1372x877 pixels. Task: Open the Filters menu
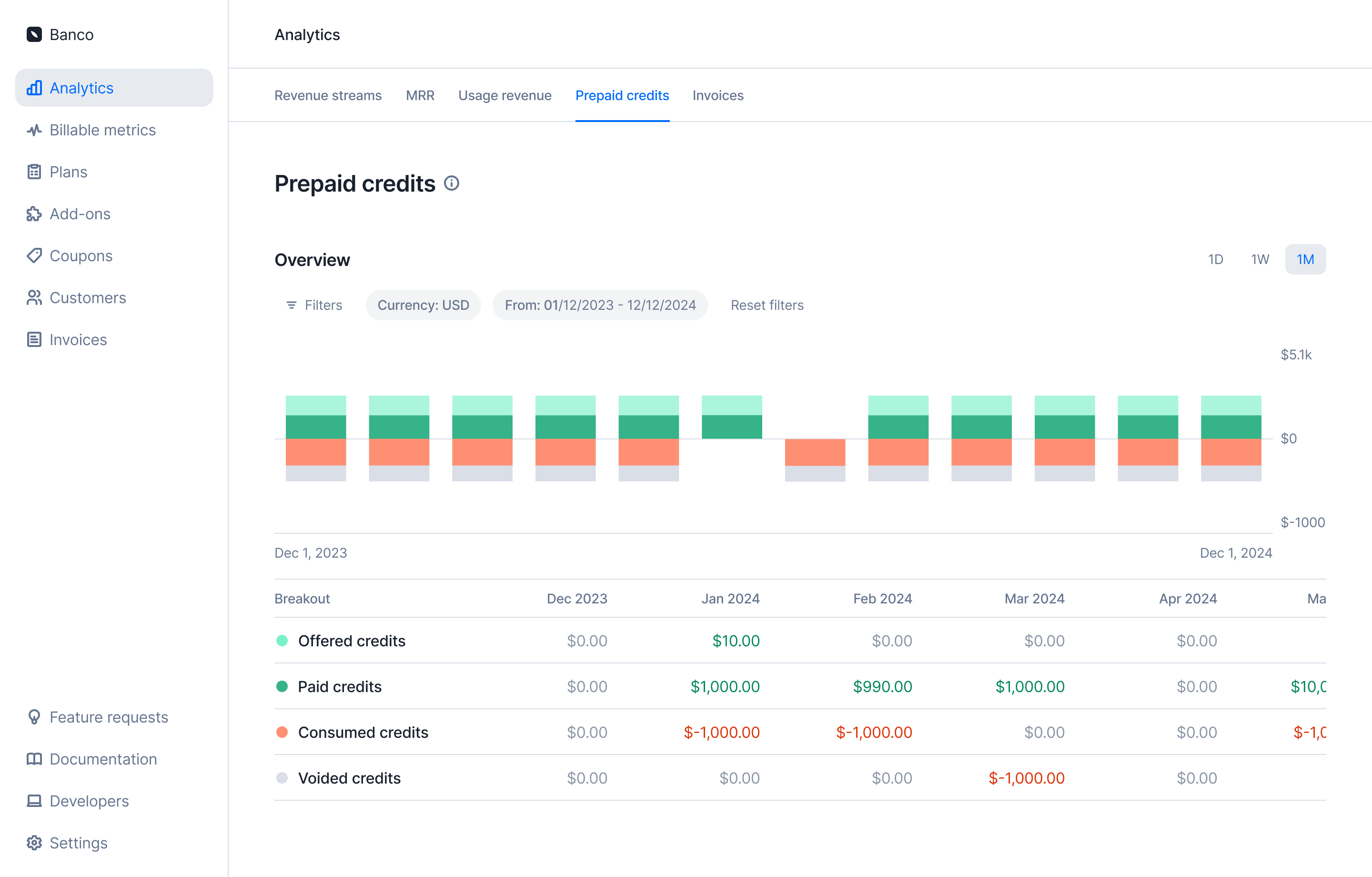pos(314,305)
